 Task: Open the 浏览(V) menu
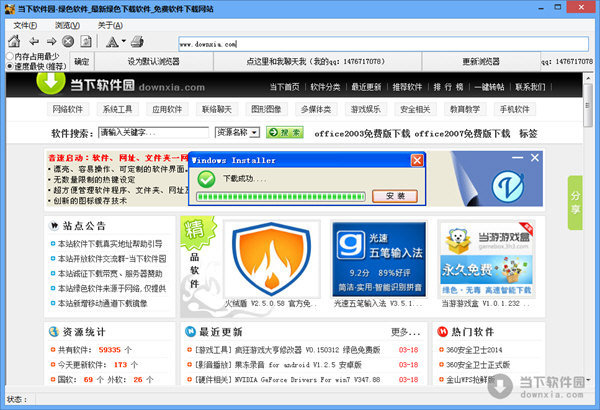(x=67, y=25)
